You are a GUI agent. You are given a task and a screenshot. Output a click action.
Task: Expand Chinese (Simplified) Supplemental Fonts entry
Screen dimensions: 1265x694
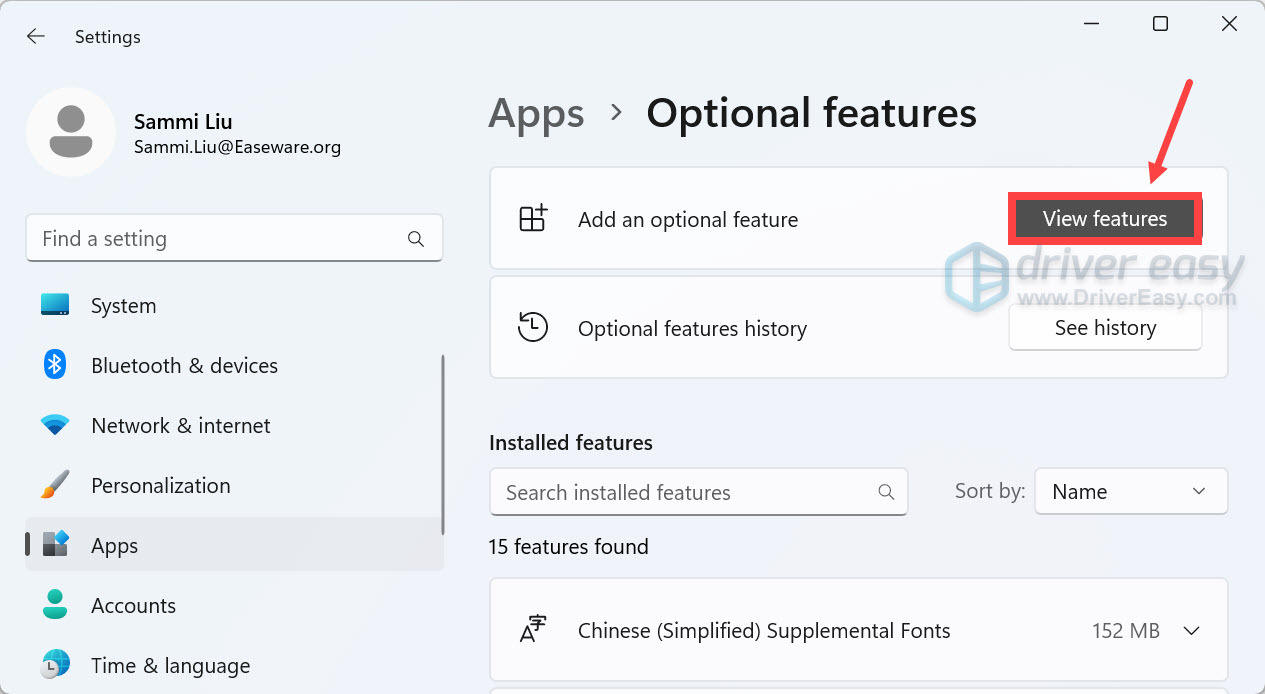click(1191, 631)
